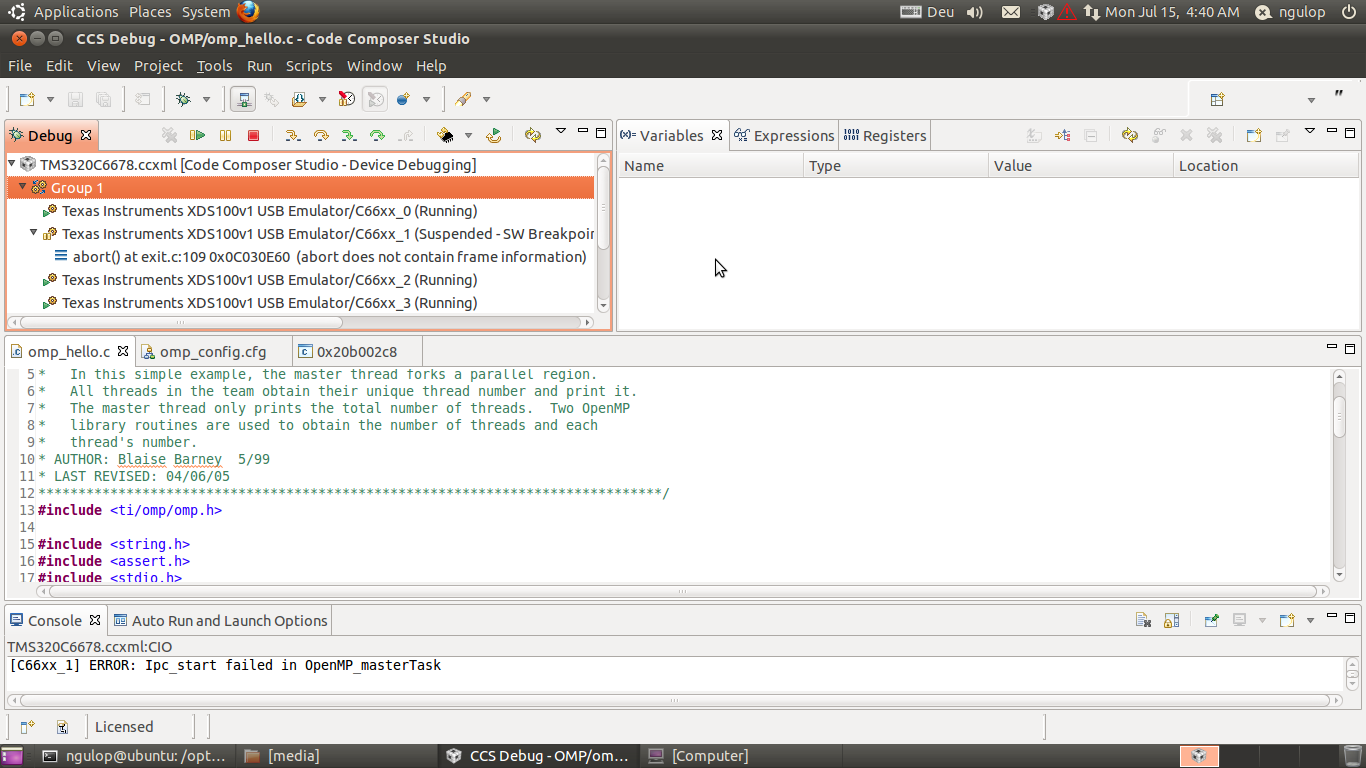Switch to the 0x20b002c8 editor tab

tap(356, 351)
